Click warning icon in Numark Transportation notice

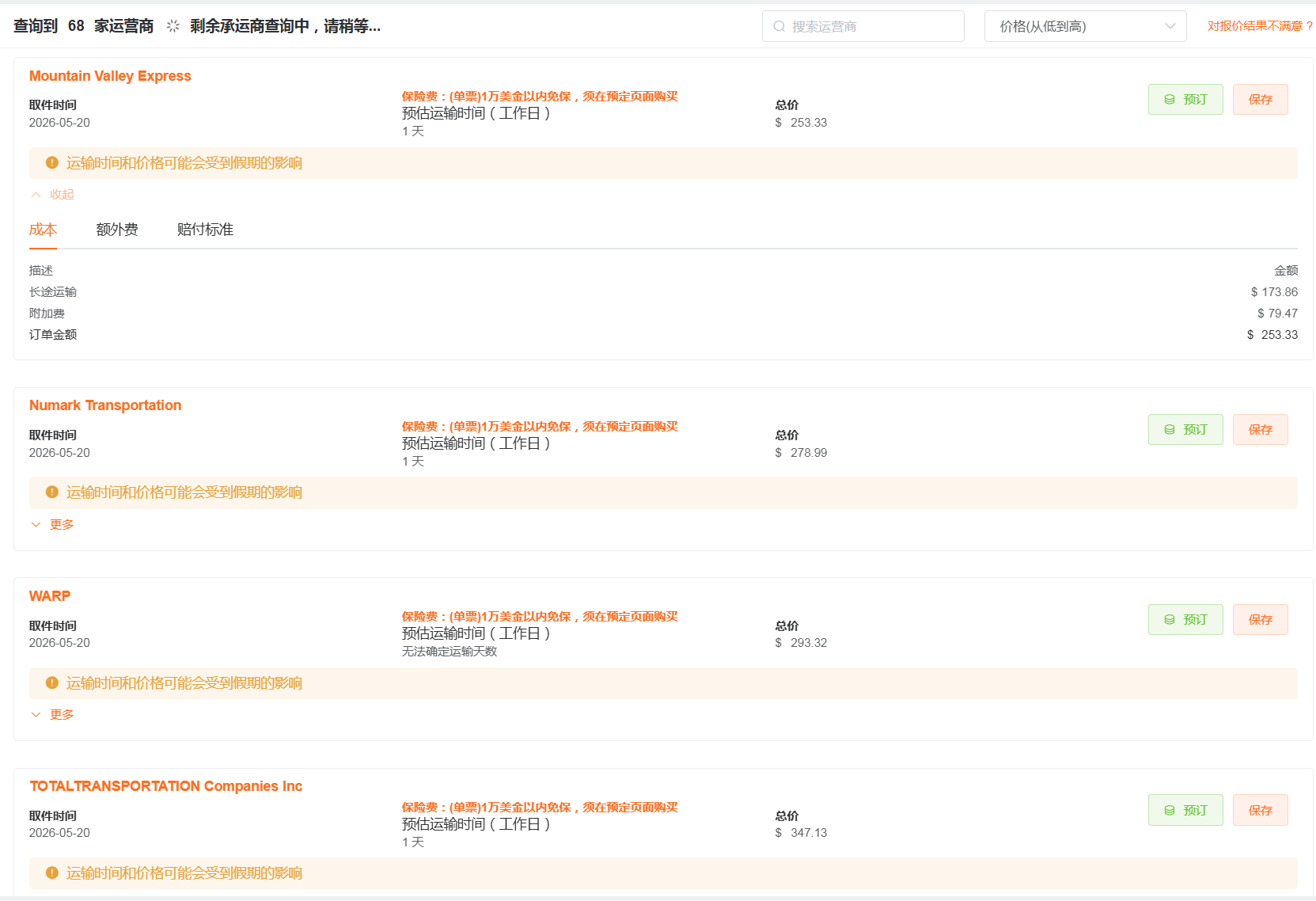52,492
